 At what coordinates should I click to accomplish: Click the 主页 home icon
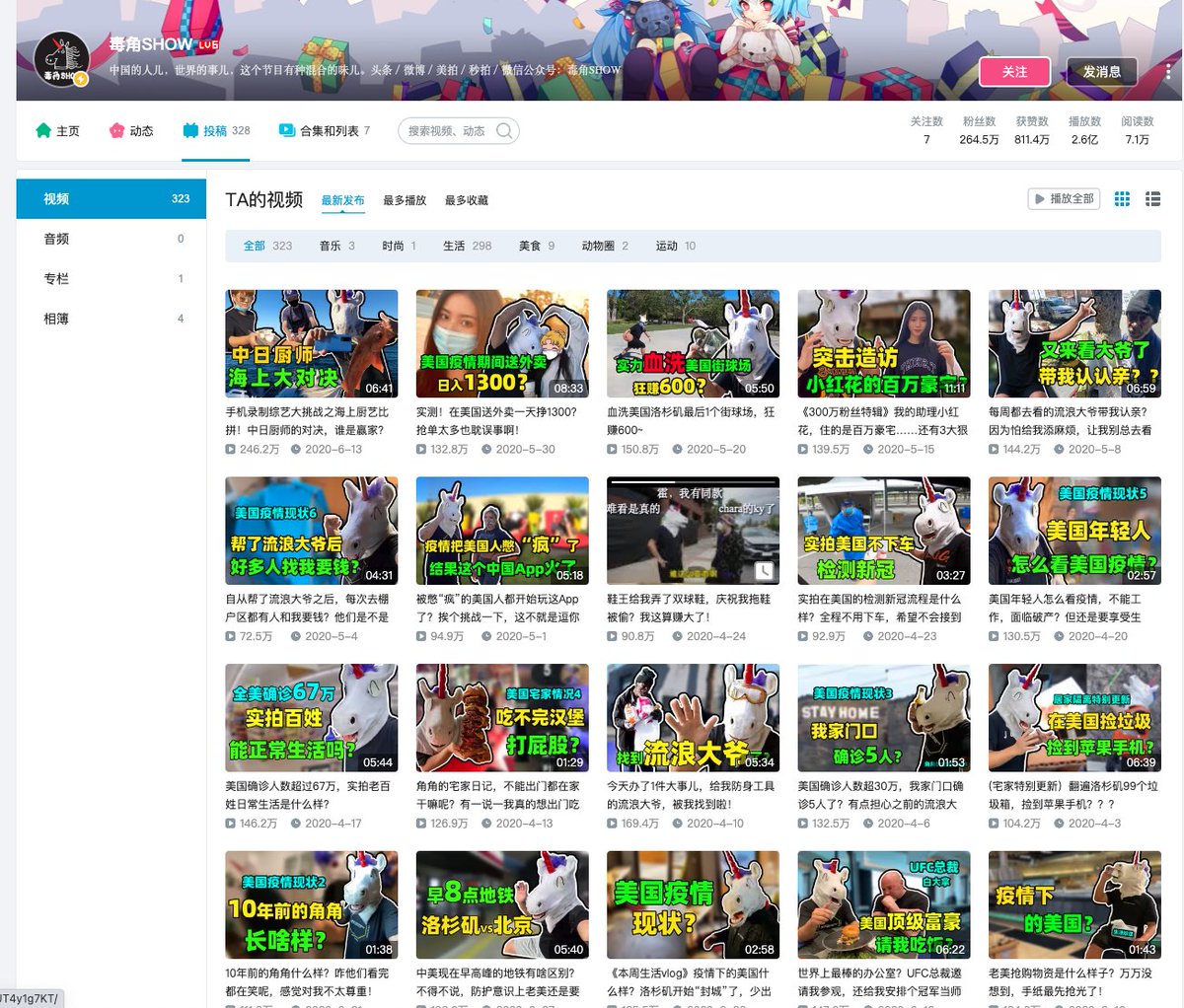[x=43, y=129]
